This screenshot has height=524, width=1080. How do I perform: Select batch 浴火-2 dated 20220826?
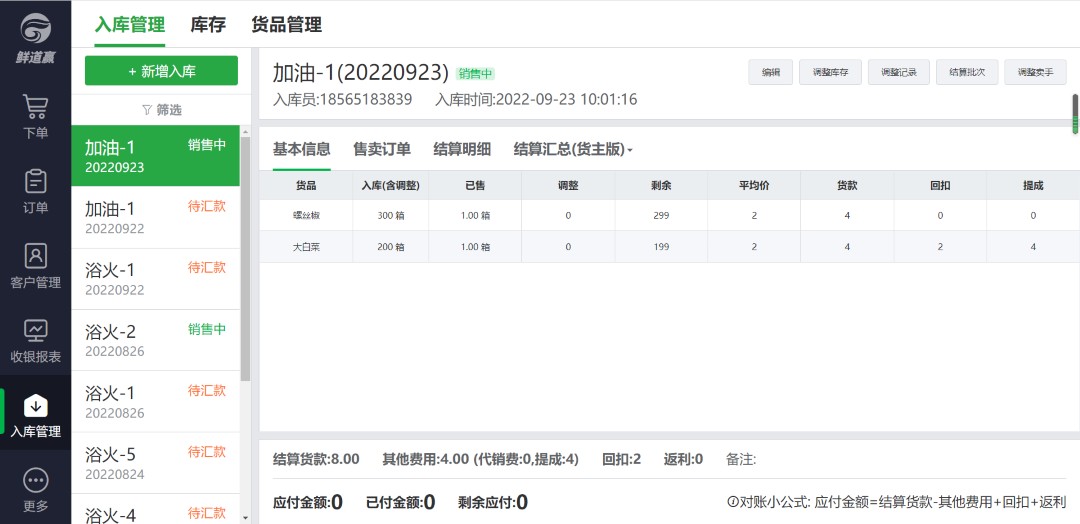coord(156,340)
